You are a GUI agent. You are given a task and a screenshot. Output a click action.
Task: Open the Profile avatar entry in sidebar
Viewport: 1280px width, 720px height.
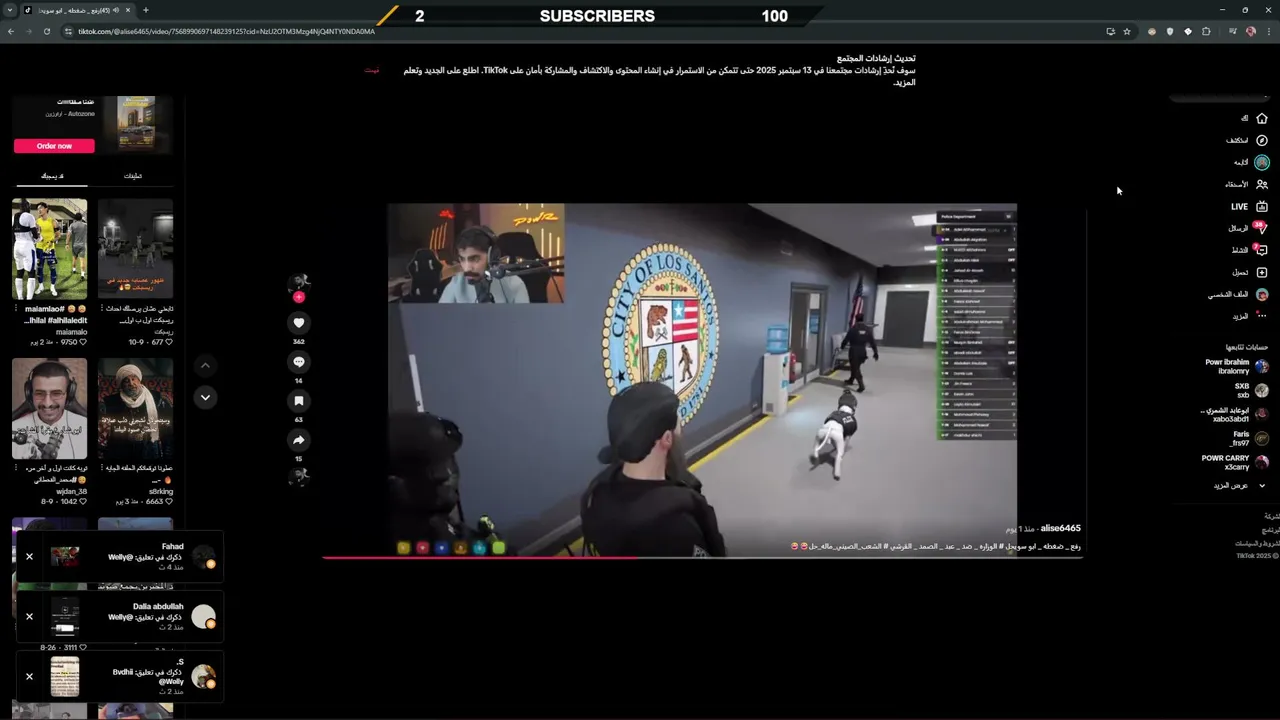tap(1262, 294)
